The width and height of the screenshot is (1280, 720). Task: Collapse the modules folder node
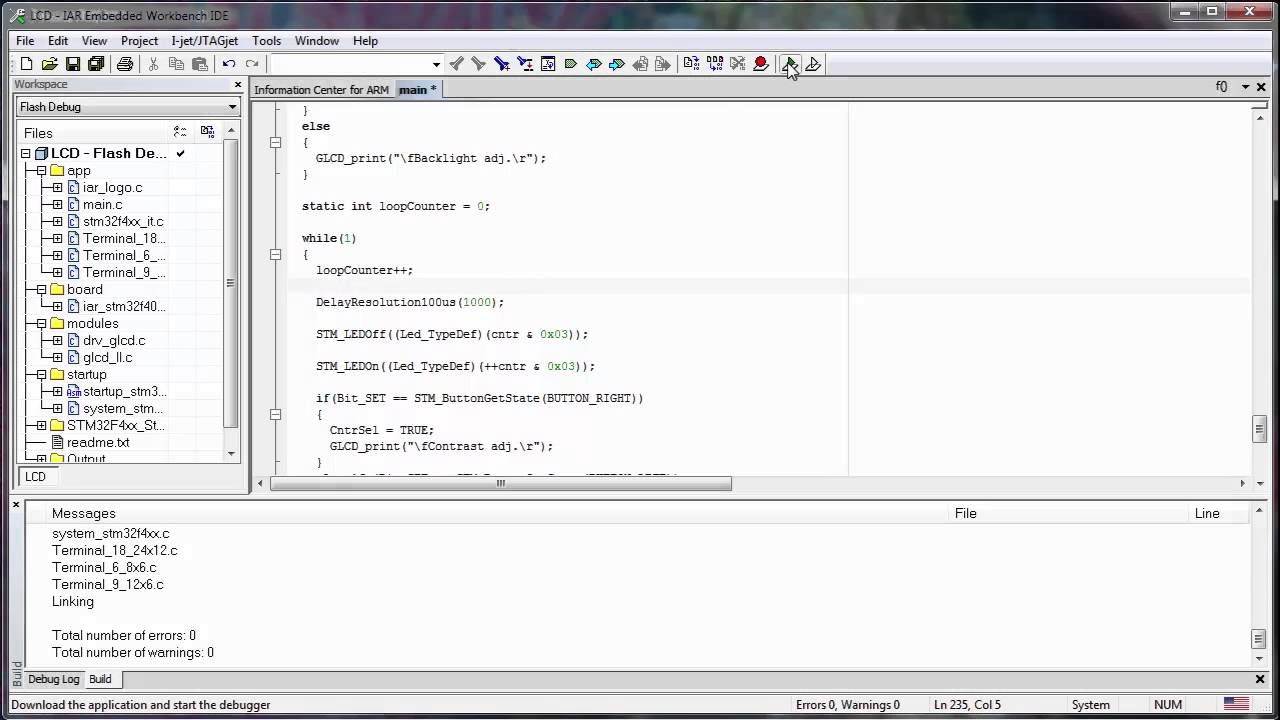pyautogui.click(x=42, y=324)
